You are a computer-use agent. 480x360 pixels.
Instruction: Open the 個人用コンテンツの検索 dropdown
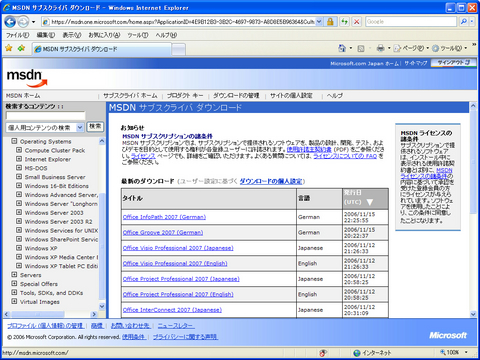pos(45,127)
